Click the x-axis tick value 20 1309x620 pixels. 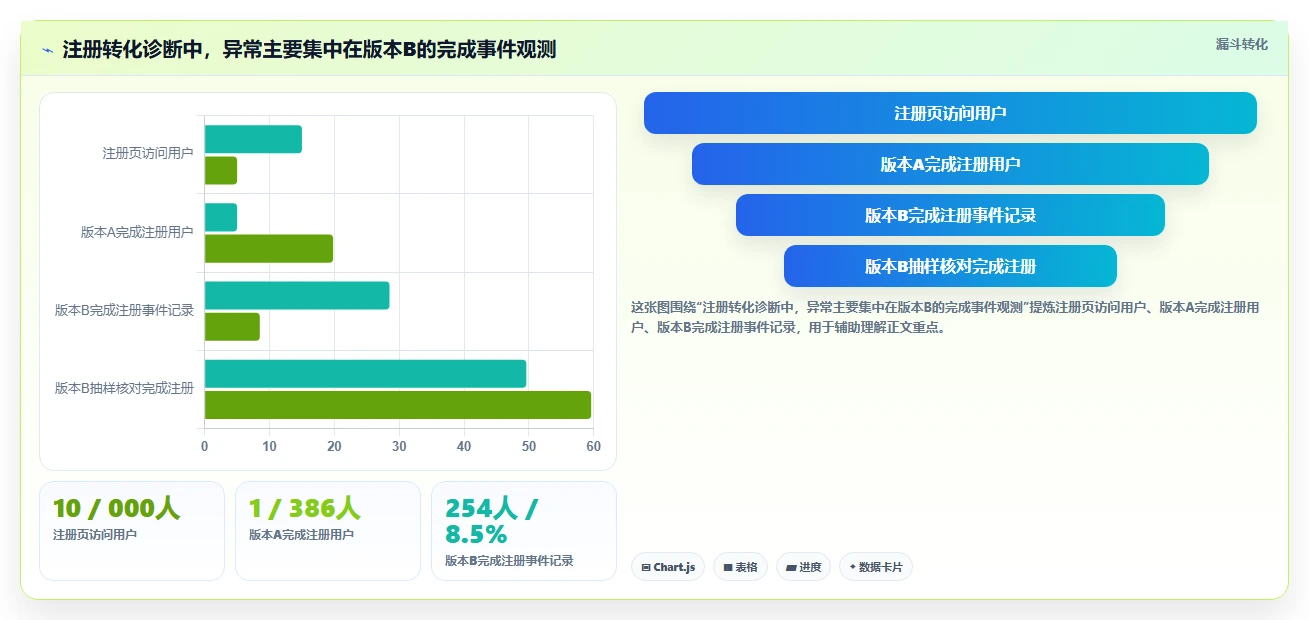point(335,446)
